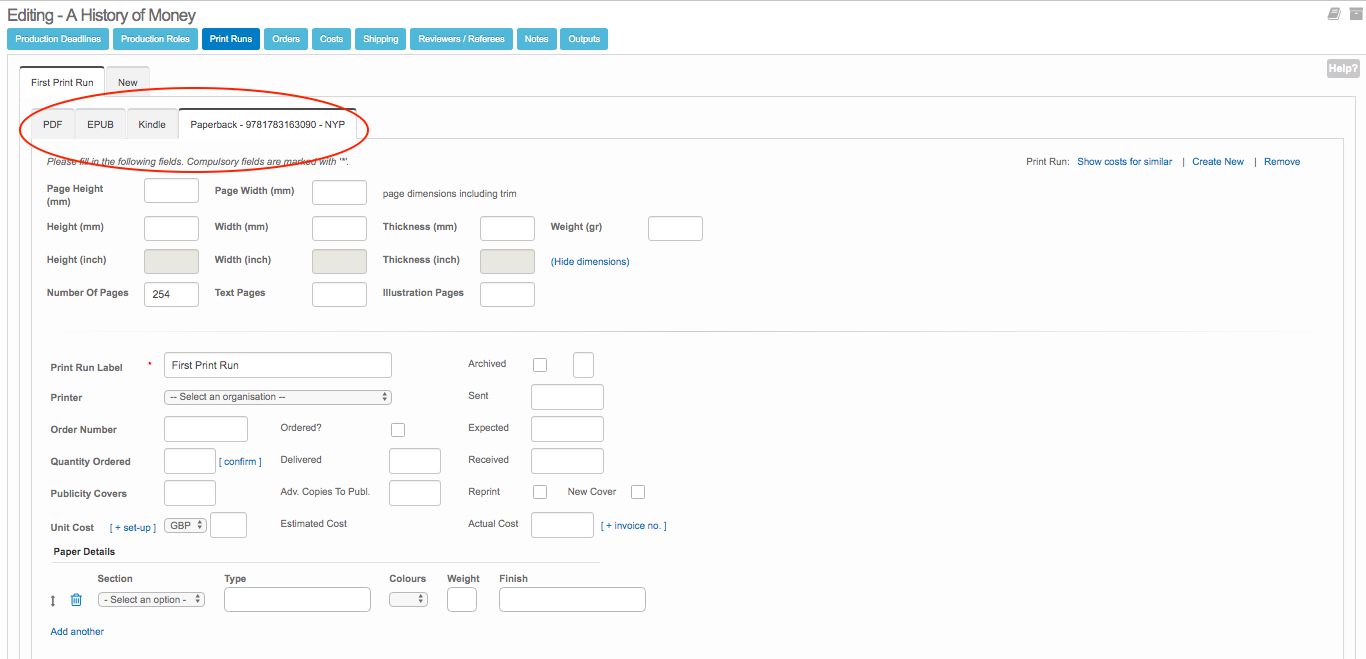Click the Help? button
The height and width of the screenshot is (659, 1366).
tap(1342, 68)
